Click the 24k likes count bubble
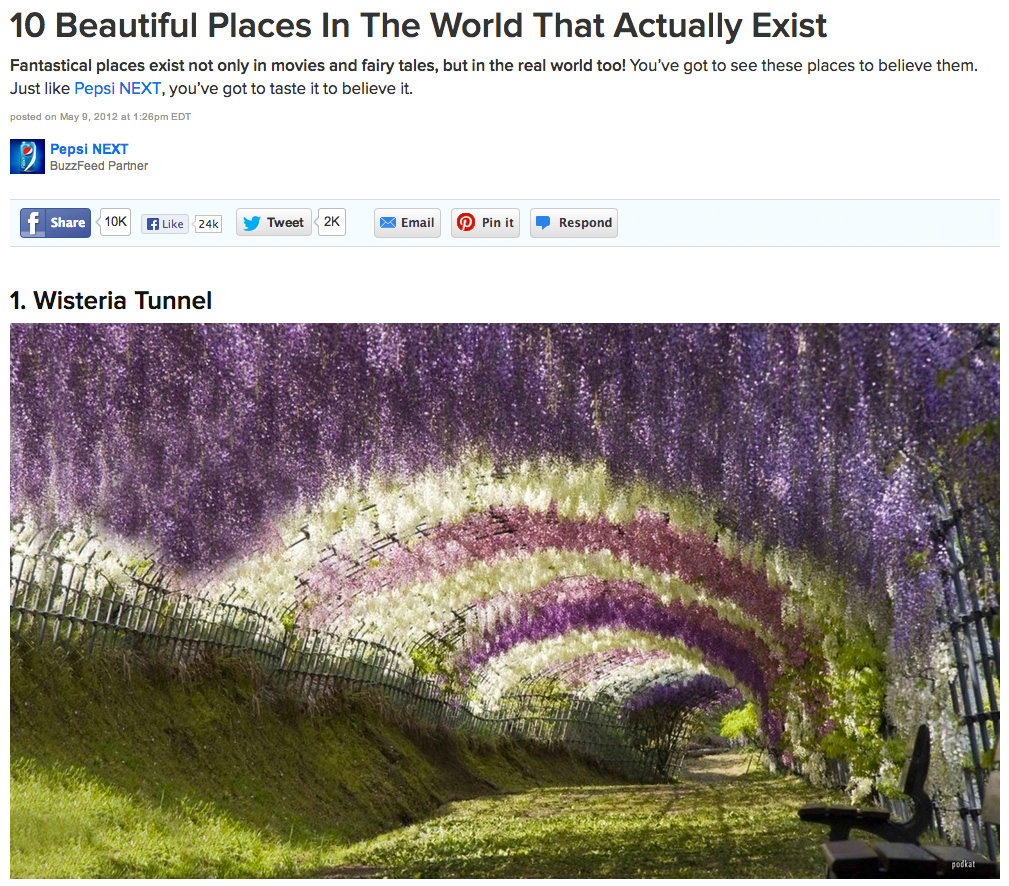Image resolution: width=1009 pixels, height=886 pixels. 208,224
